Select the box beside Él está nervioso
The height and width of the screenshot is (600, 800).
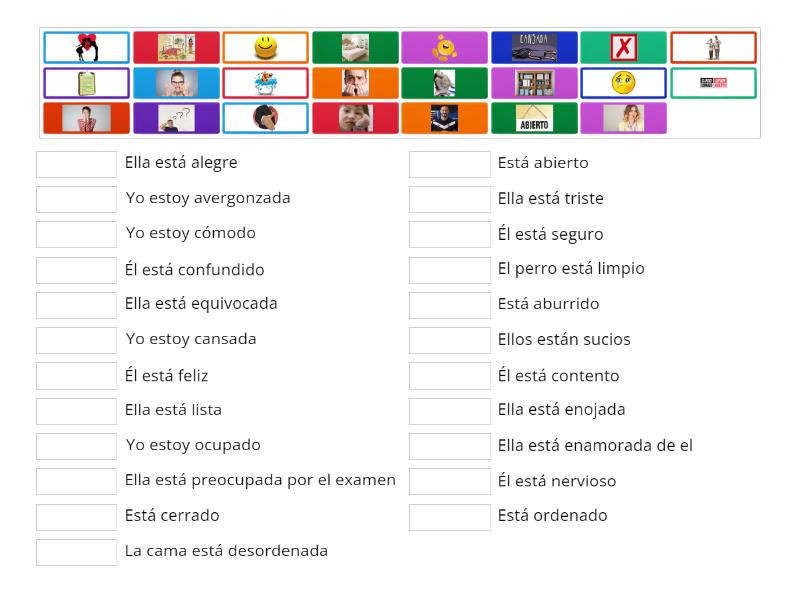point(449,482)
